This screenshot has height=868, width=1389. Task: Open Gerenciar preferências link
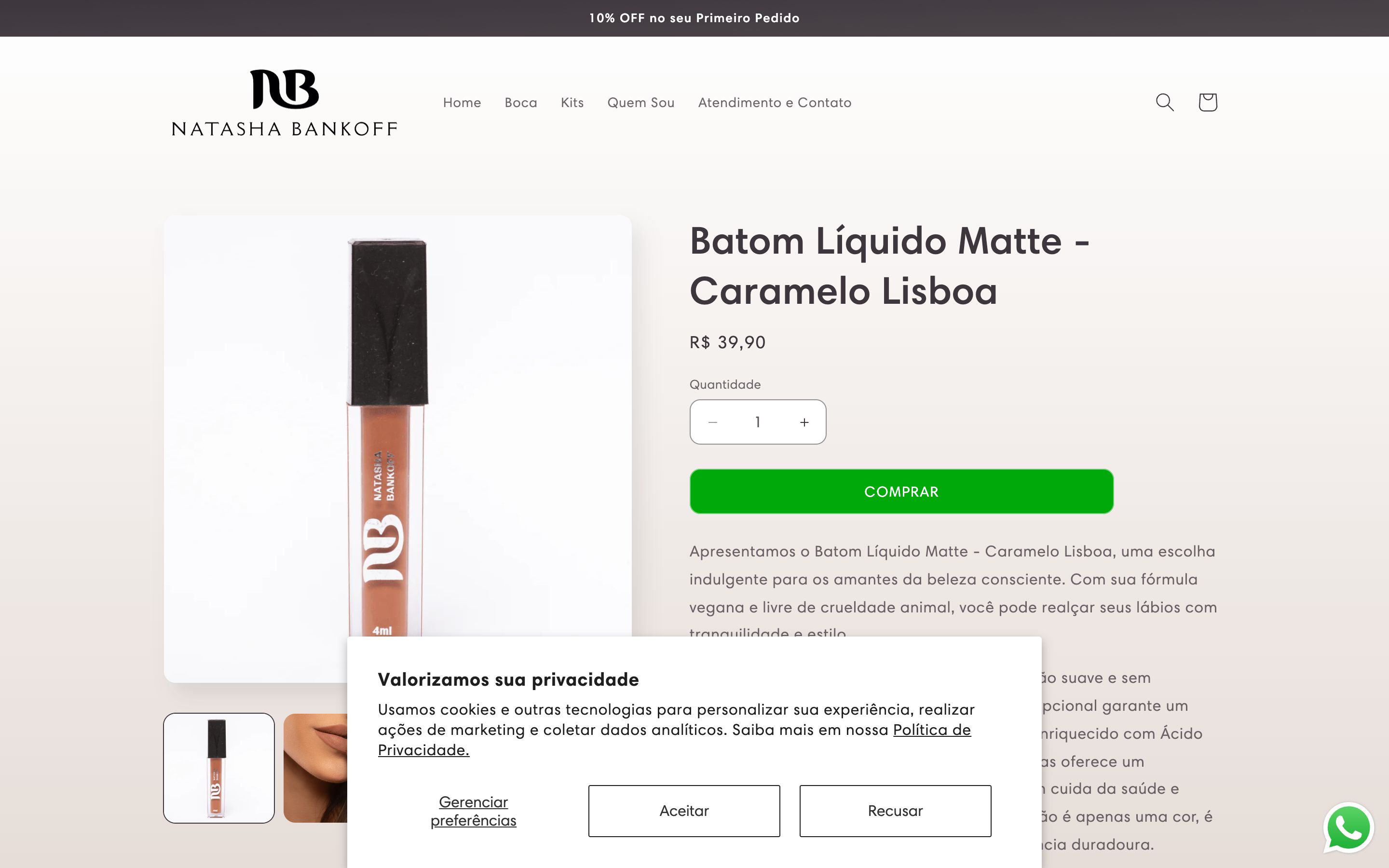[x=474, y=811]
